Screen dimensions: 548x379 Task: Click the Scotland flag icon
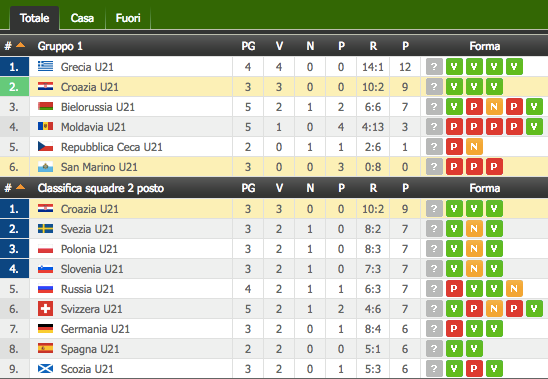click(x=45, y=369)
